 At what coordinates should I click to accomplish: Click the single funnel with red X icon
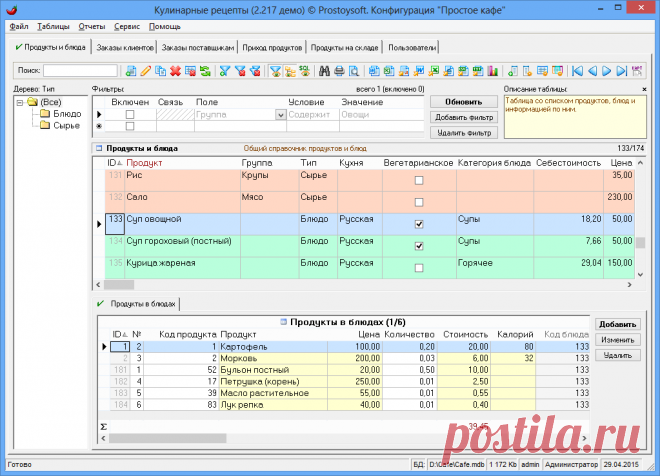240,71
